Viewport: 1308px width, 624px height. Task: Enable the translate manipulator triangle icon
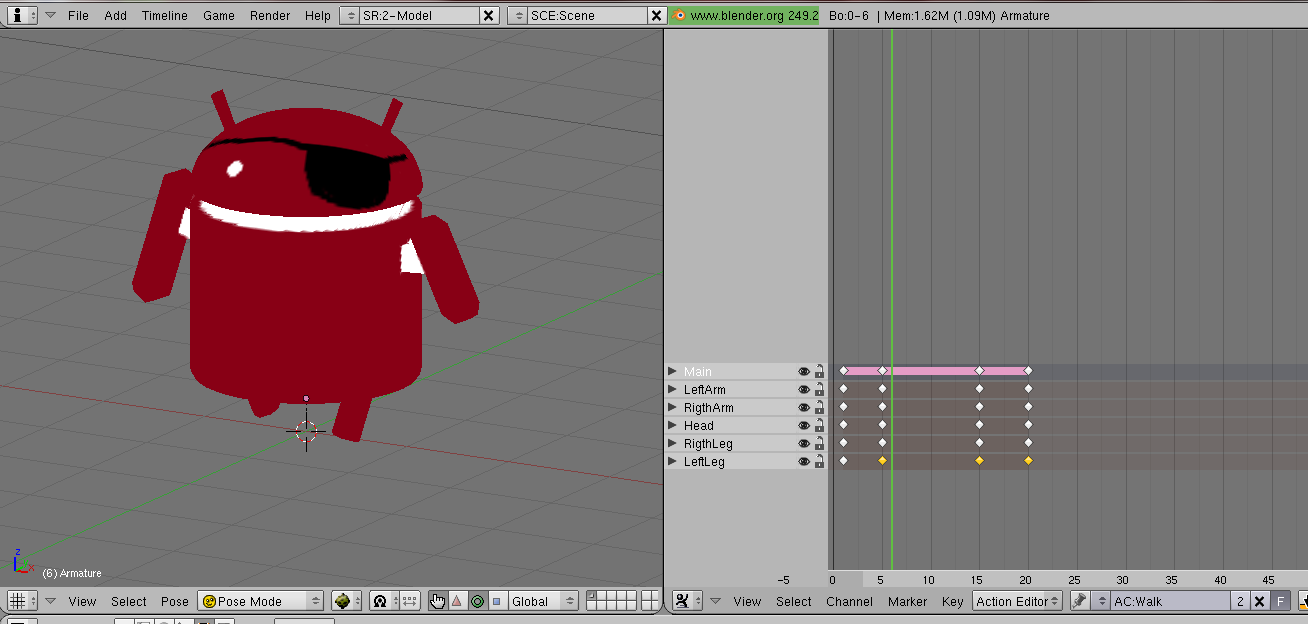(x=457, y=601)
